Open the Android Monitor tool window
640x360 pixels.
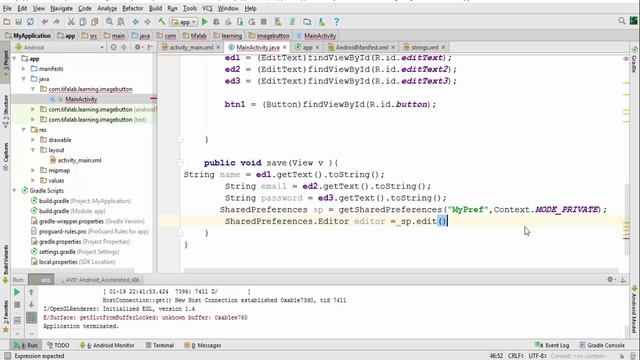point(107,345)
